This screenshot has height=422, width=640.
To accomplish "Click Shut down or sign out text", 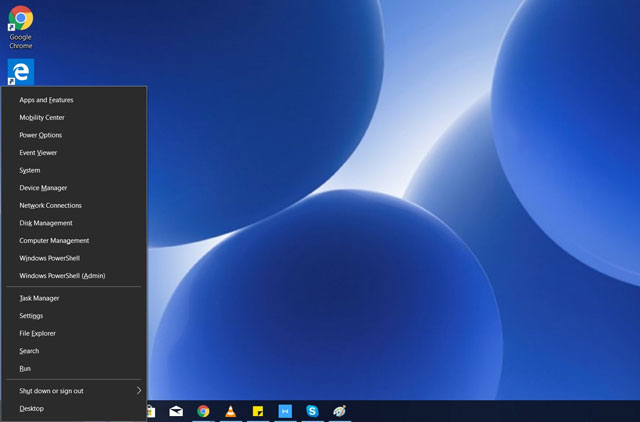I will pyautogui.click(x=51, y=391).
